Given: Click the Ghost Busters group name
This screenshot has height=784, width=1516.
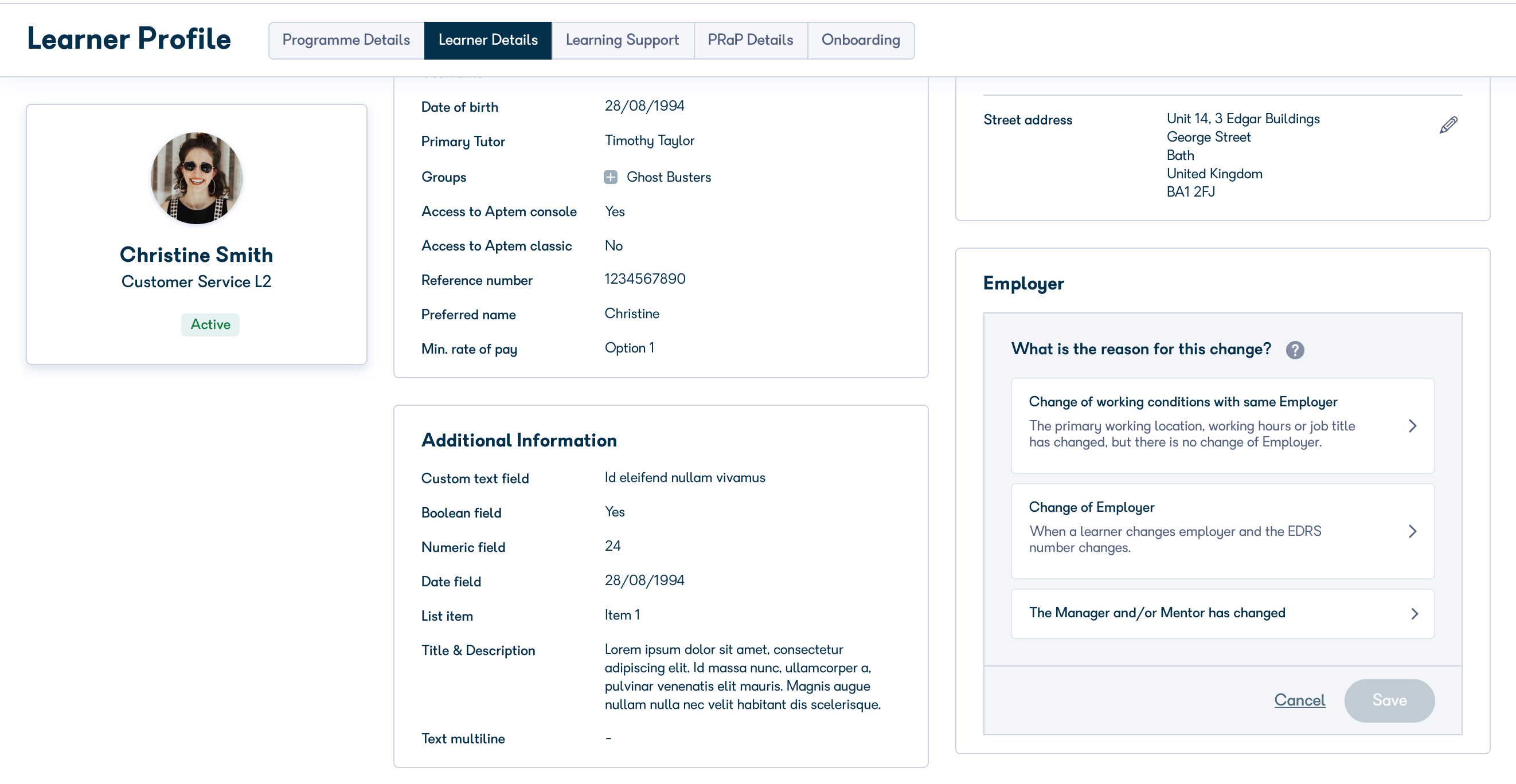Looking at the screenshot, I should point(669,177).
